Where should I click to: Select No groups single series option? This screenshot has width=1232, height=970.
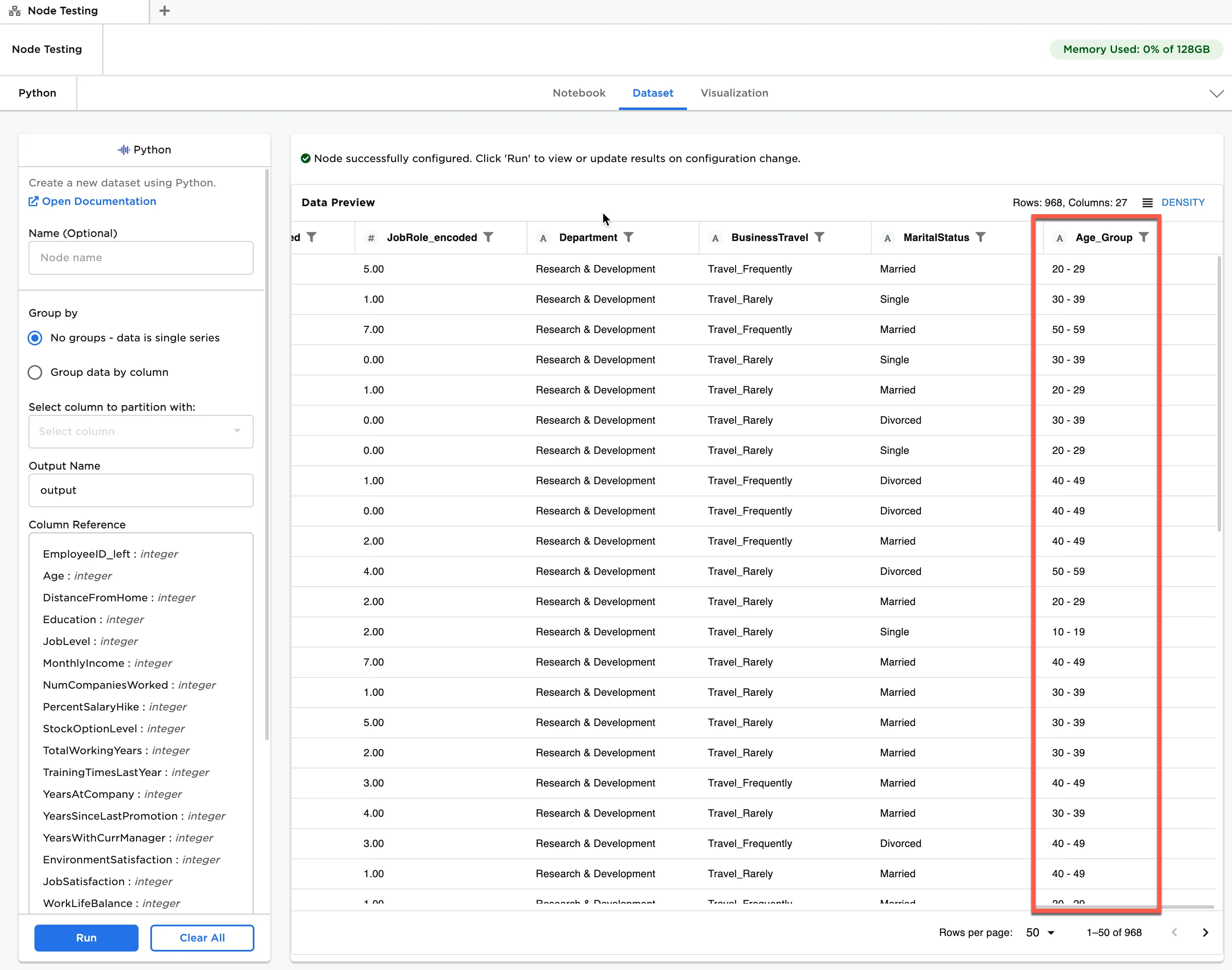[x=35, y=338]
